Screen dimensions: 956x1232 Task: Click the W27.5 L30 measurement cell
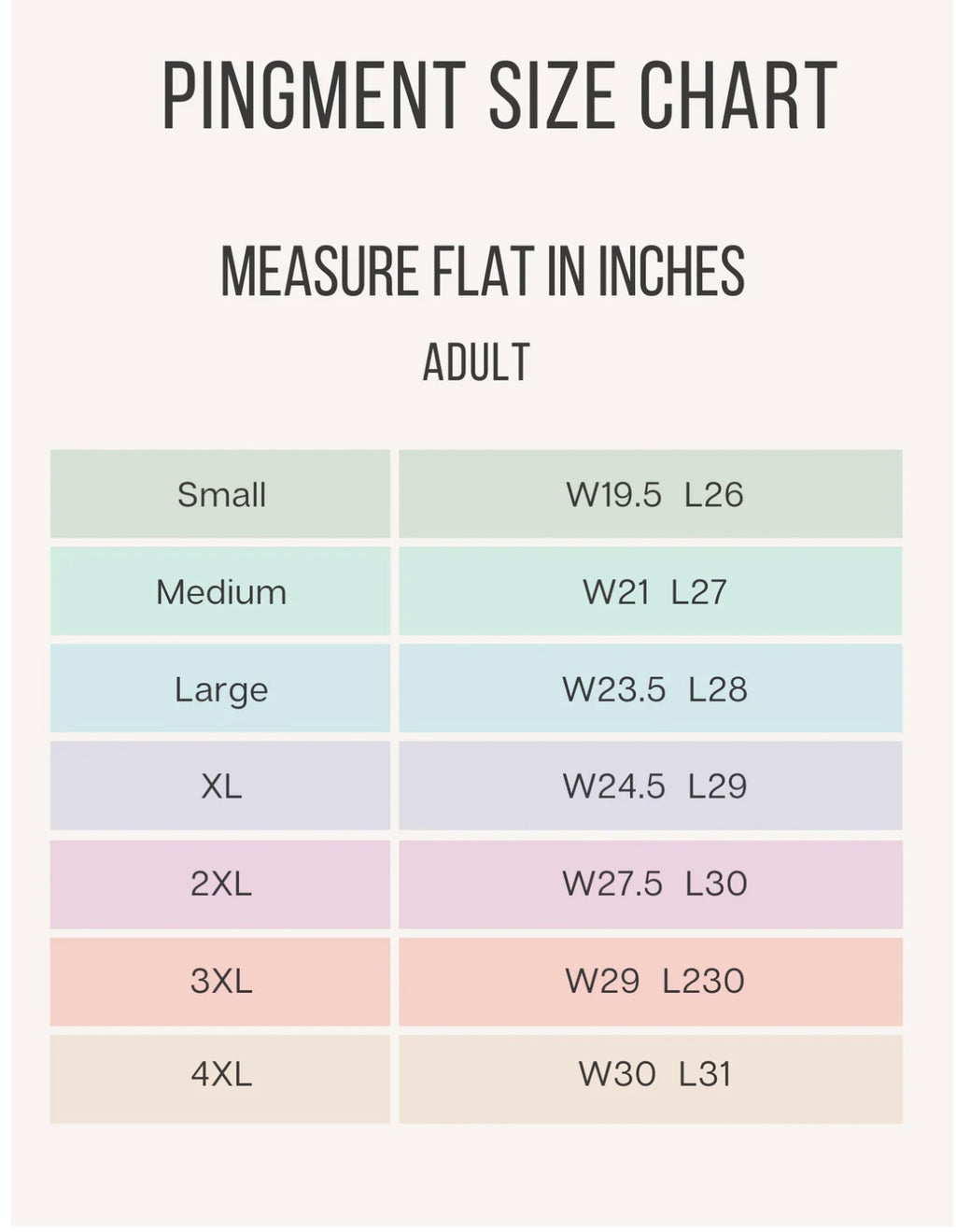tap(653, 884)
